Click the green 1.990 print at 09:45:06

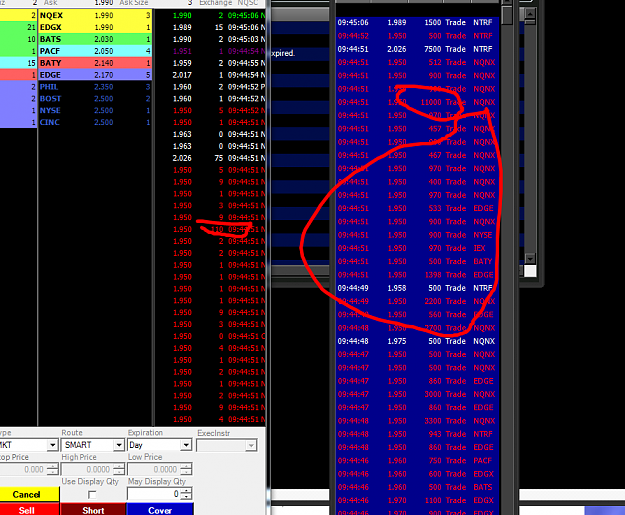(x=210, y=15)
